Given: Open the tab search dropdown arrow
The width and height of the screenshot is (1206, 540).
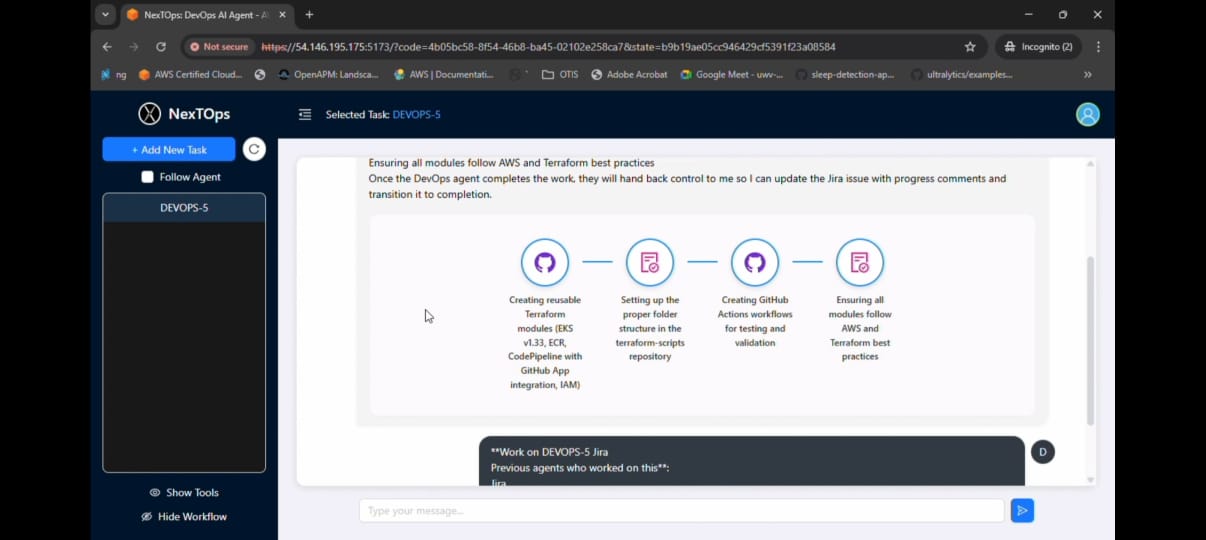Looking at the screenshot, I should [106, 15].
